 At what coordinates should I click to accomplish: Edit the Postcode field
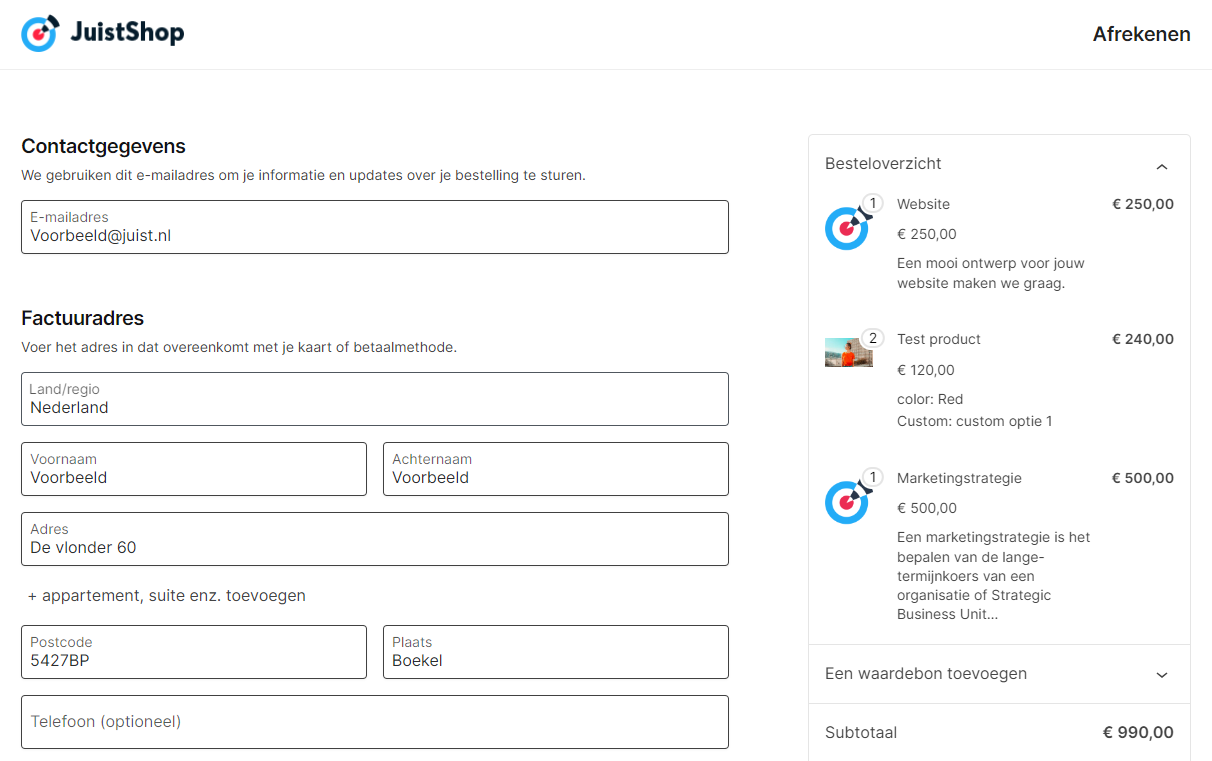193,652
